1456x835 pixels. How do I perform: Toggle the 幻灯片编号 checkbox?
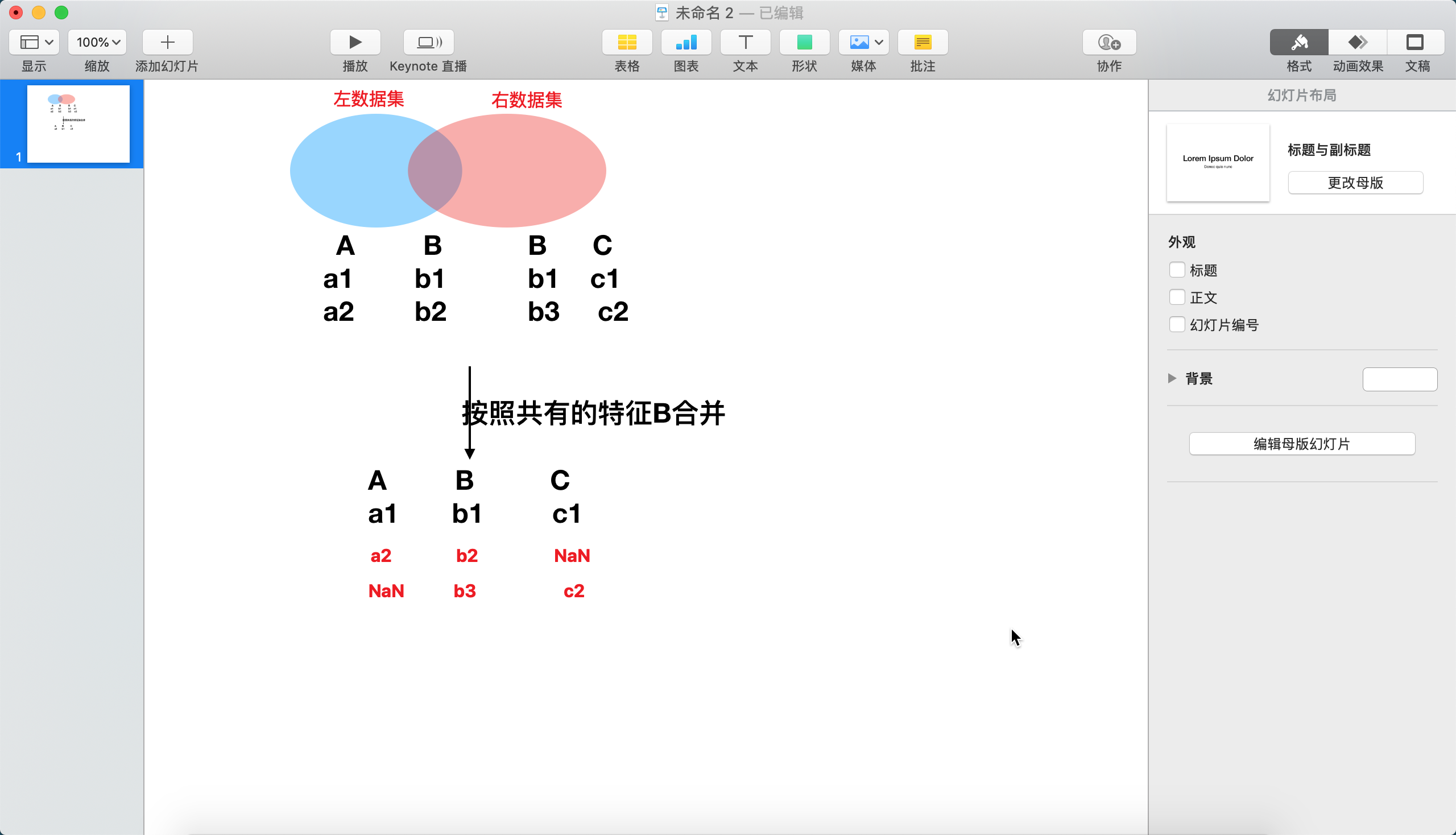pos(1177,325)
